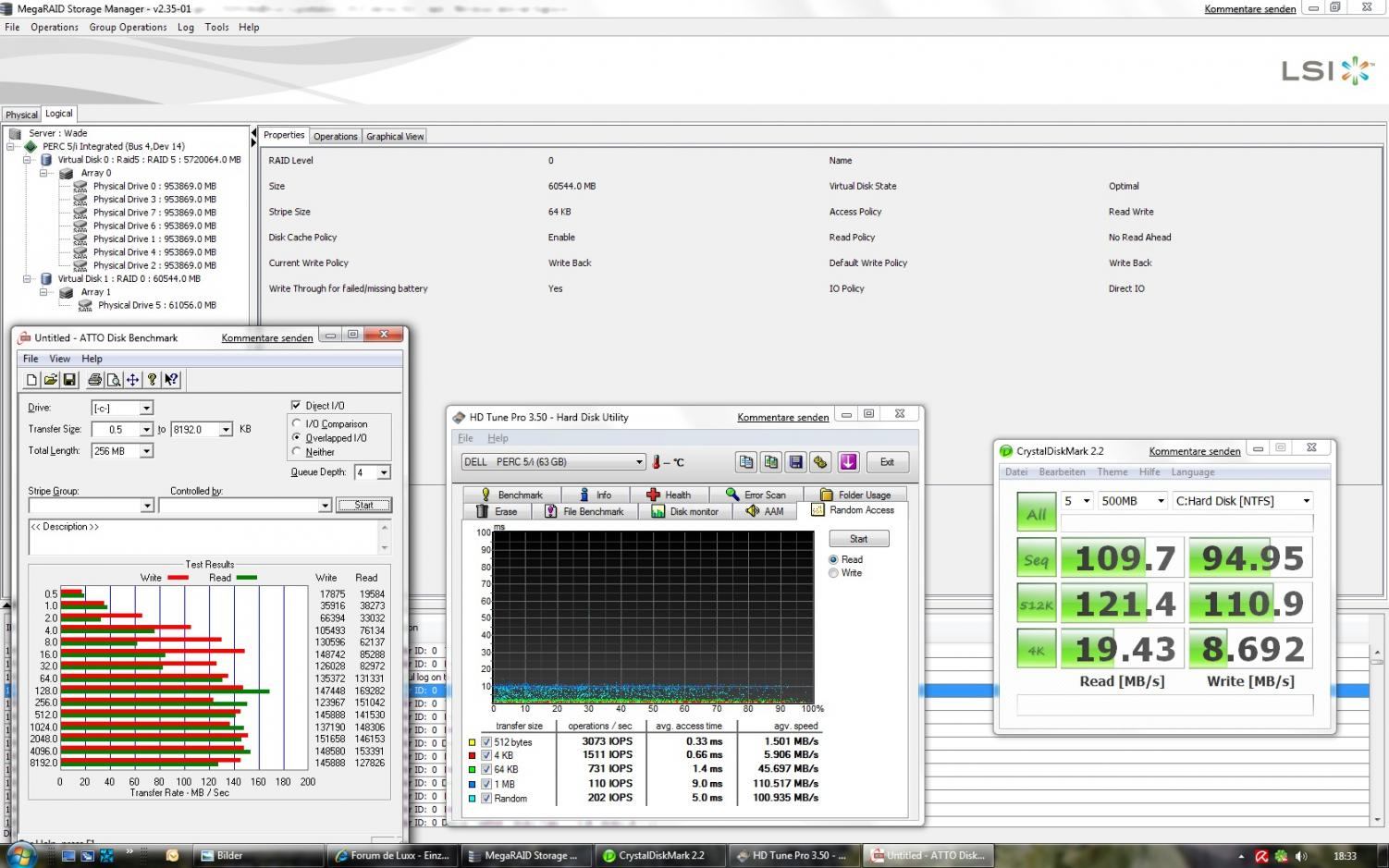This screenshot has width=1389, height=868.
Task: Toggle the Direct I/O checkbox in ATTO
Action: (x=296, y=405)
